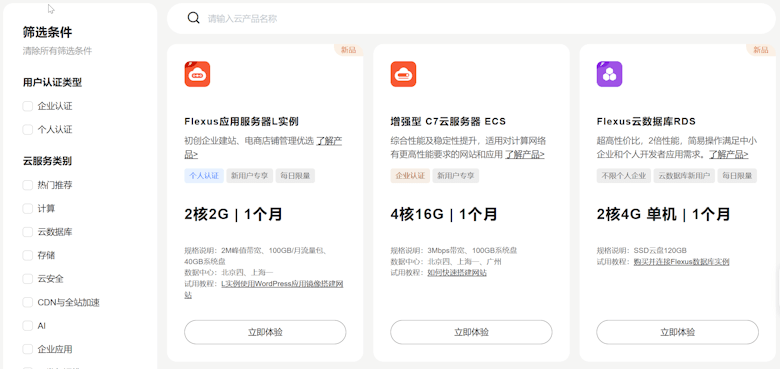Click 清除所有筛选条件 to reset filters
Image resolution: width=780 pixels, height=369 pixels.
[x=57, y=51]
